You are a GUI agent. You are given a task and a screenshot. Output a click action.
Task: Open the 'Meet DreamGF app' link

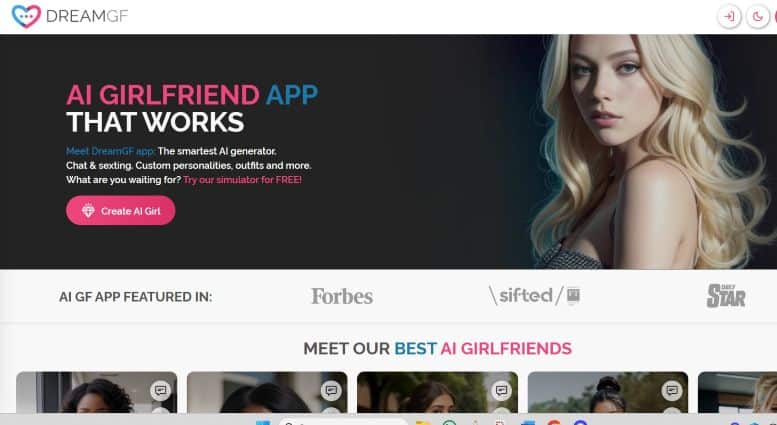coord(111,151)
